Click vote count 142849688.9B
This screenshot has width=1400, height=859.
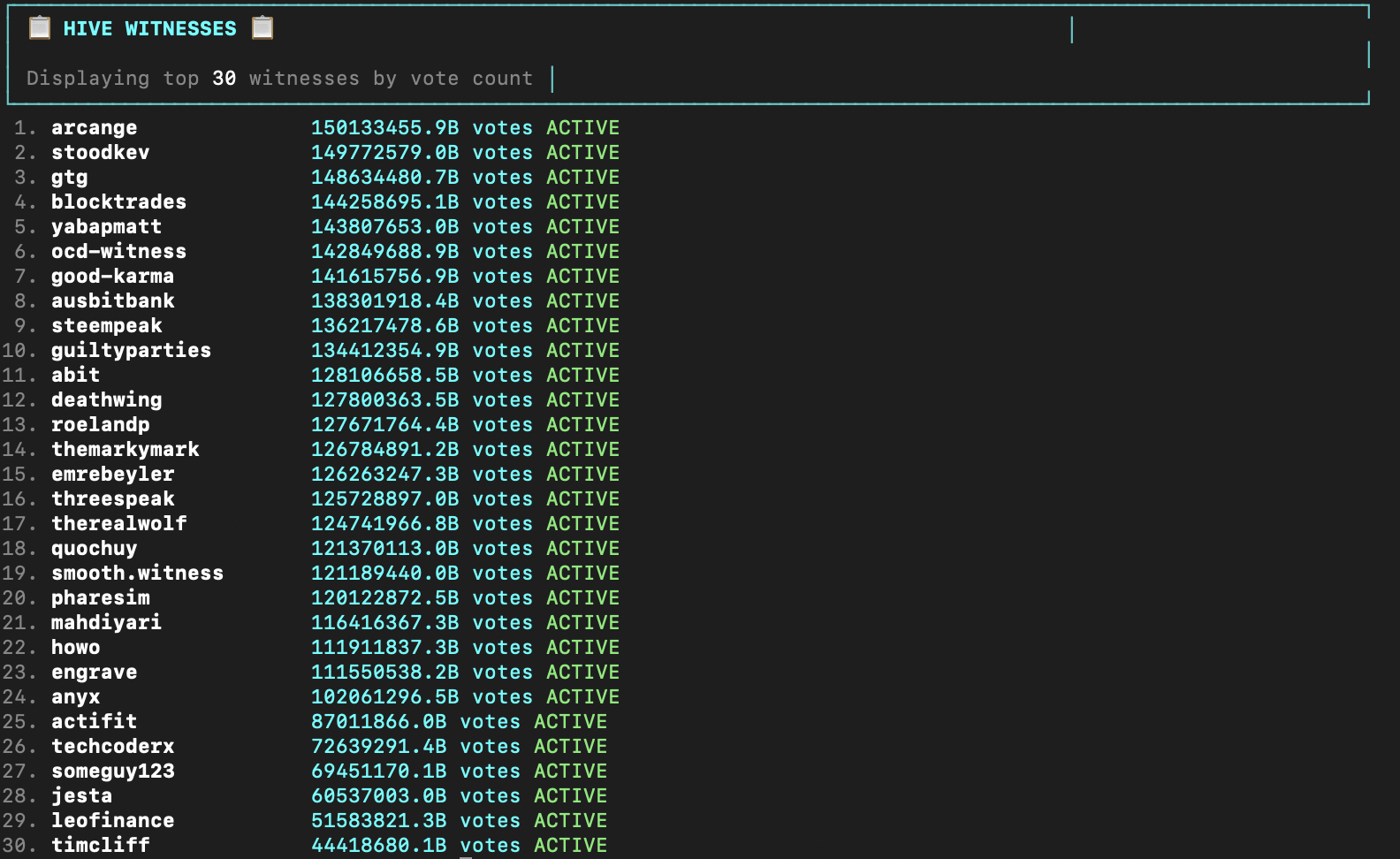385,252
